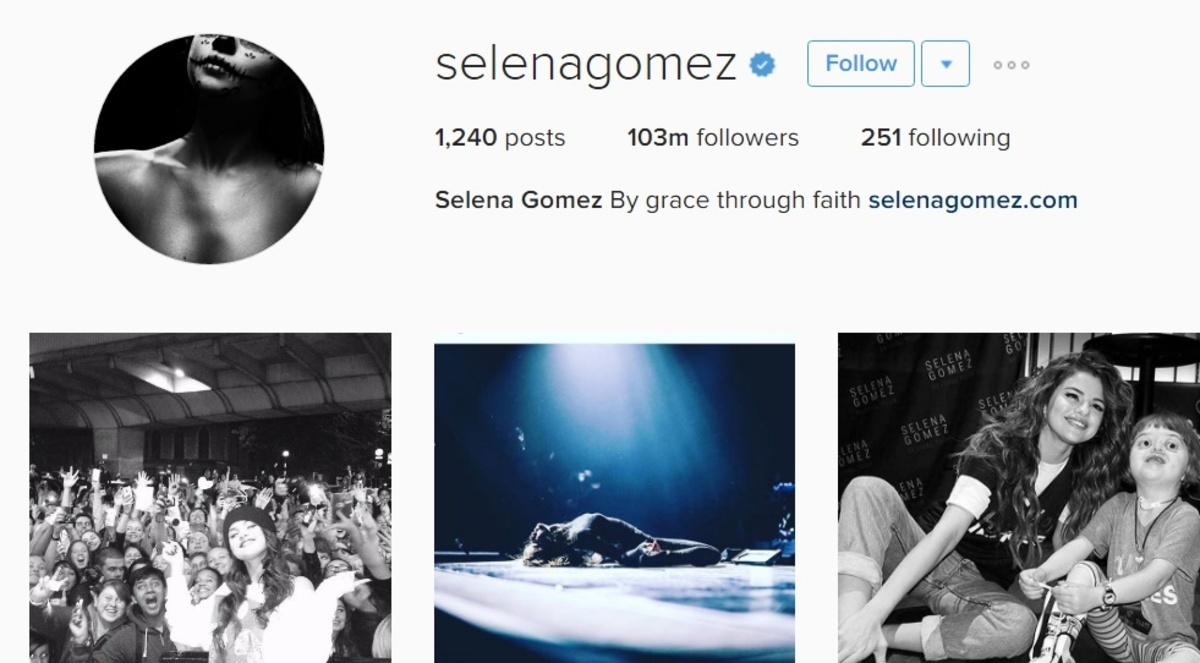Screen dimensions: 1200x663
Task: Click the Selena Gomez bio name text
Action: pos(518,200)
